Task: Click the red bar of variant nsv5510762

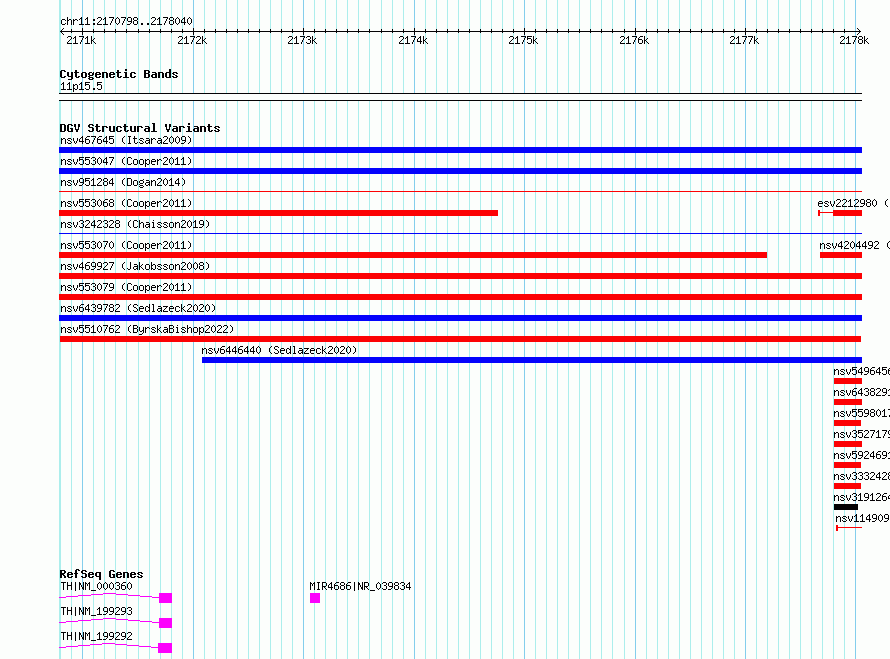Action: click(460, 339)
